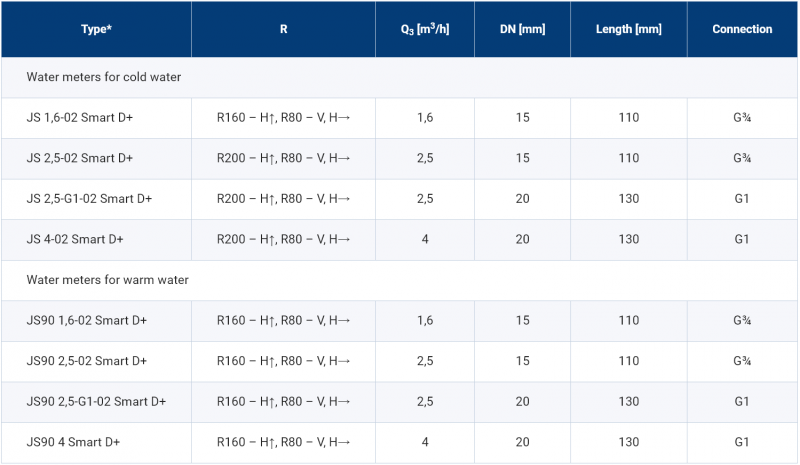
Task: Select the Water meters for cold water row
Action: click(399, 77)
